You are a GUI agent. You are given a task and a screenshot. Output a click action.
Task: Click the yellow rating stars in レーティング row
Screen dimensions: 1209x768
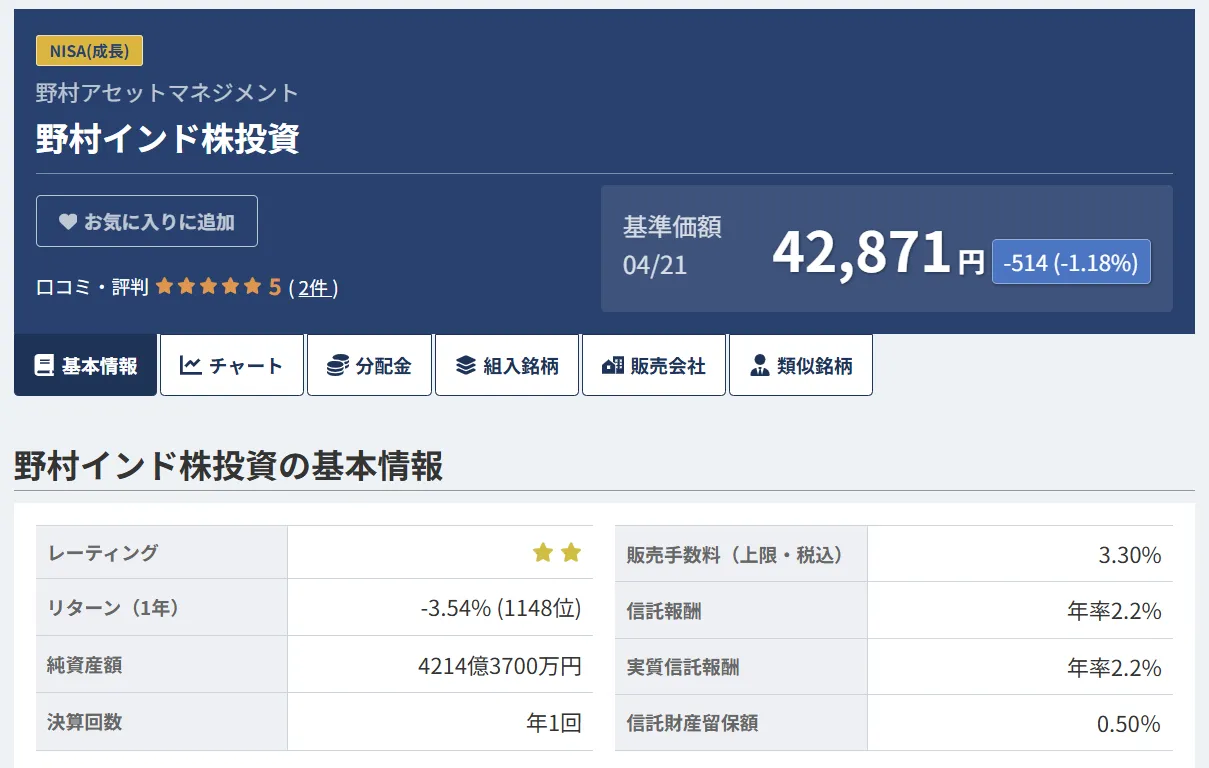557,552
